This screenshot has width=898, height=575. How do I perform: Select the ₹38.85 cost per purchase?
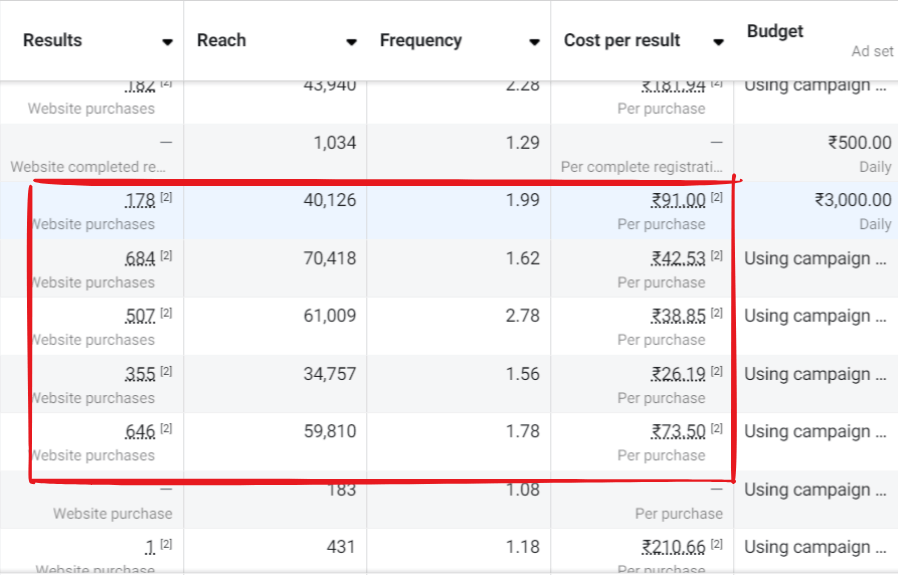(678, 317)
